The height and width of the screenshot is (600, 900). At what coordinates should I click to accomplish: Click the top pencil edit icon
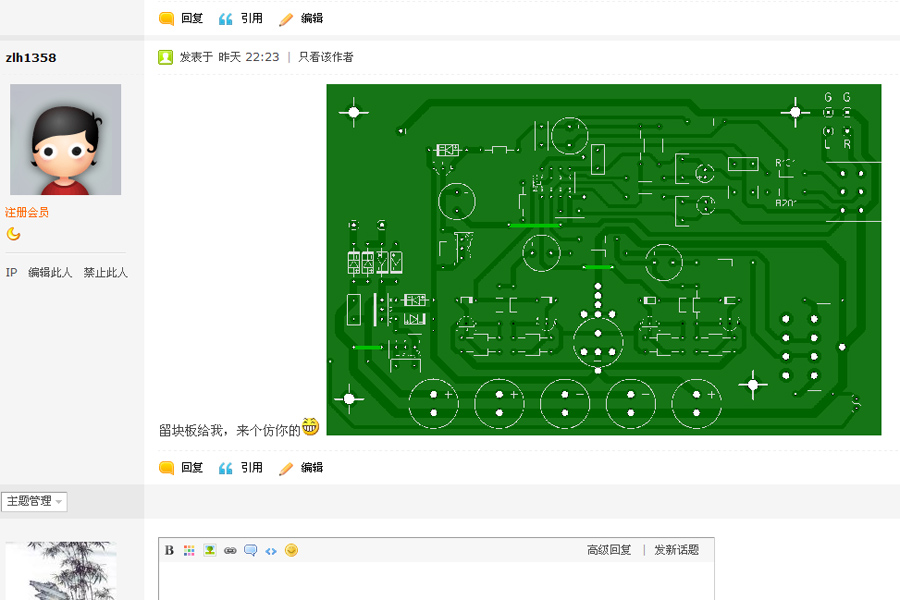tap(286, 20)
